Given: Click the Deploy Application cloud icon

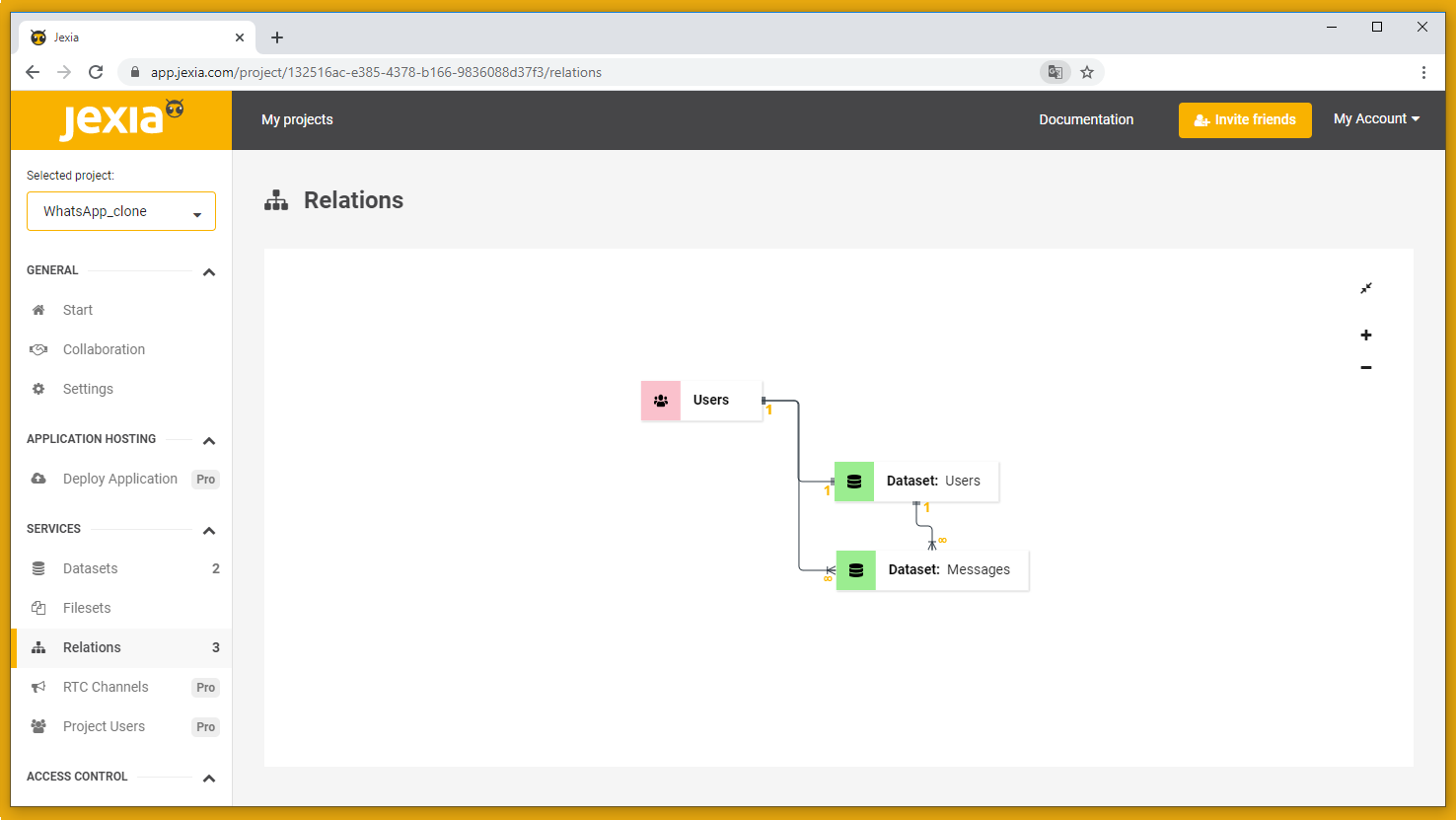Looking at the screenshot, I should [38, 479].
